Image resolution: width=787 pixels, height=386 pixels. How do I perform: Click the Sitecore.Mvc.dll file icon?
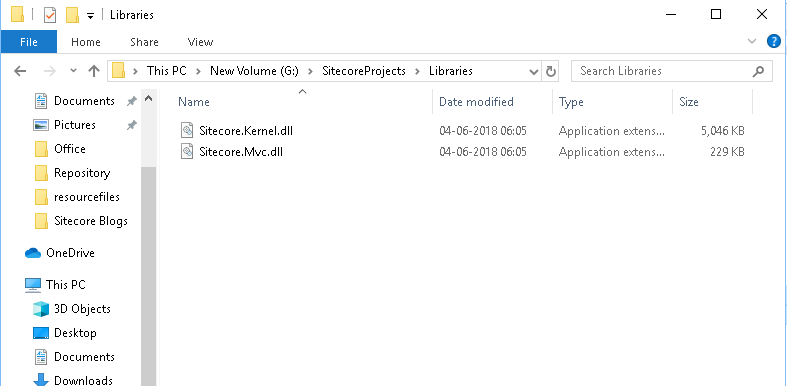(x=187, y=152)
